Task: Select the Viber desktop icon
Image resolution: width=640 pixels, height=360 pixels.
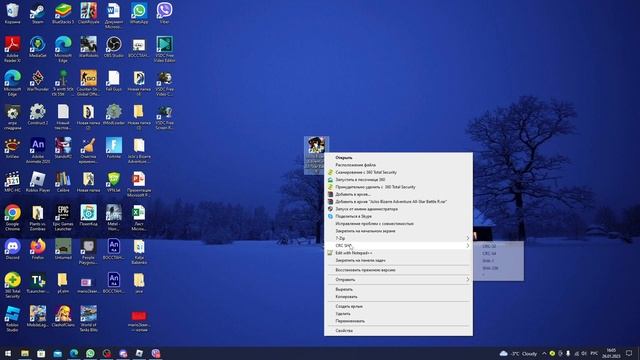Action: 164,13
